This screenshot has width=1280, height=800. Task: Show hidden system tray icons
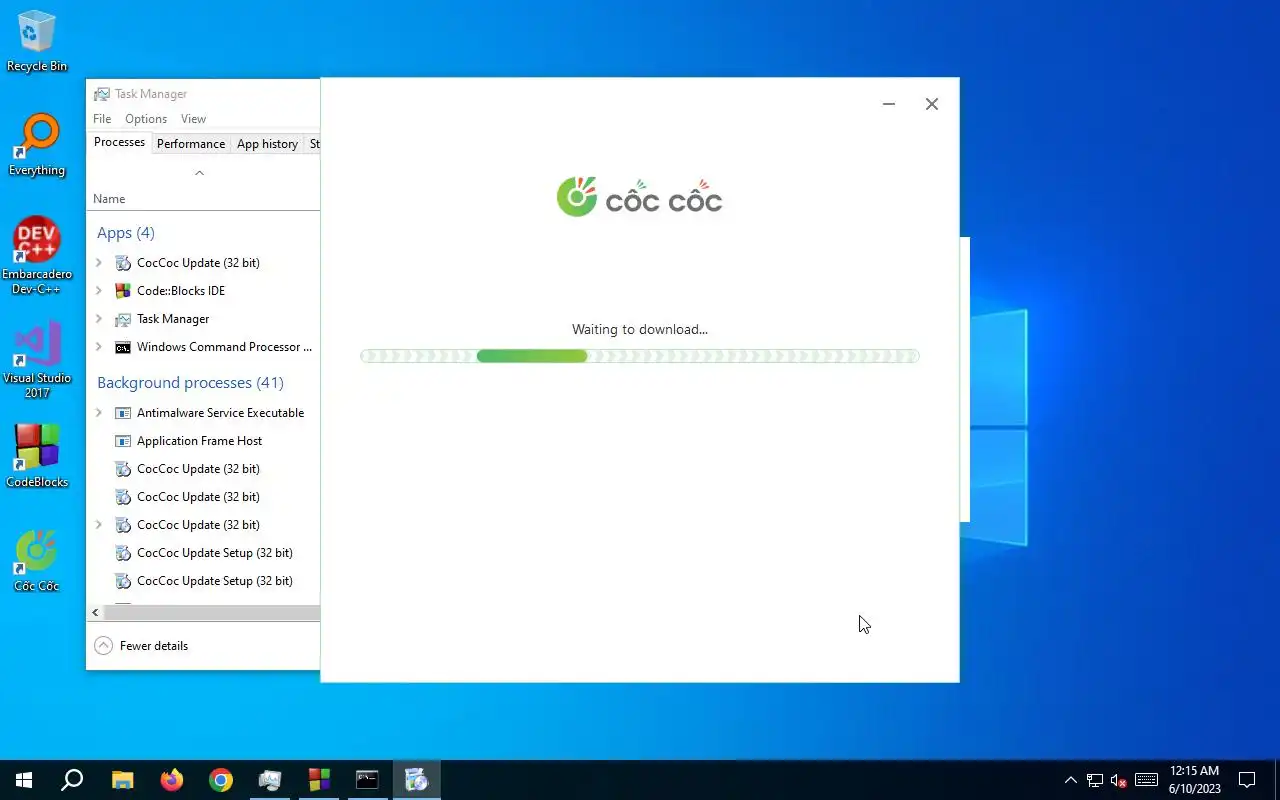1070,780
